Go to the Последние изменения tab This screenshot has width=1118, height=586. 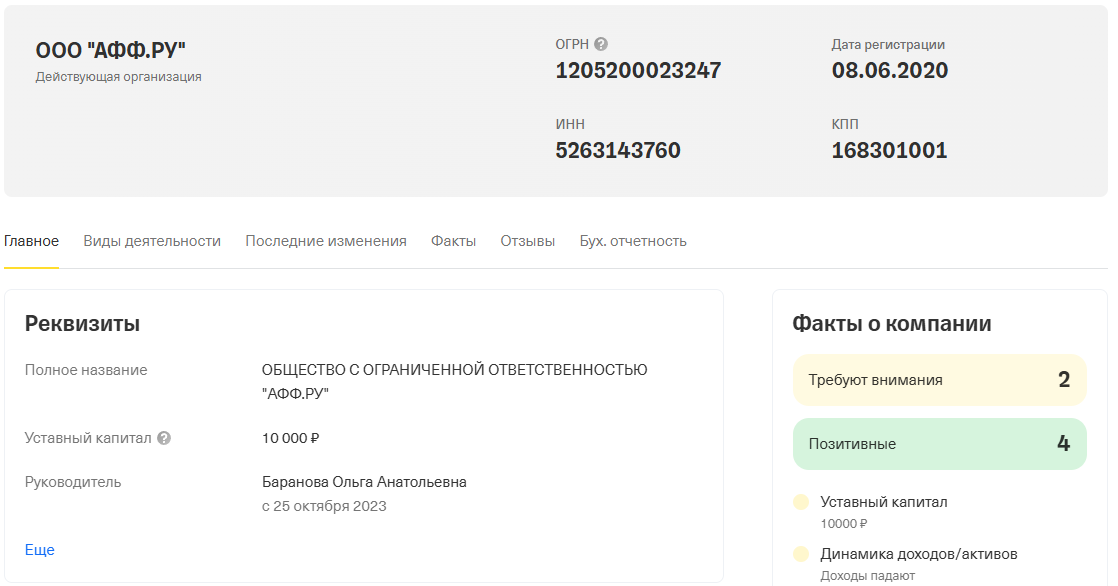coord(326,241)
